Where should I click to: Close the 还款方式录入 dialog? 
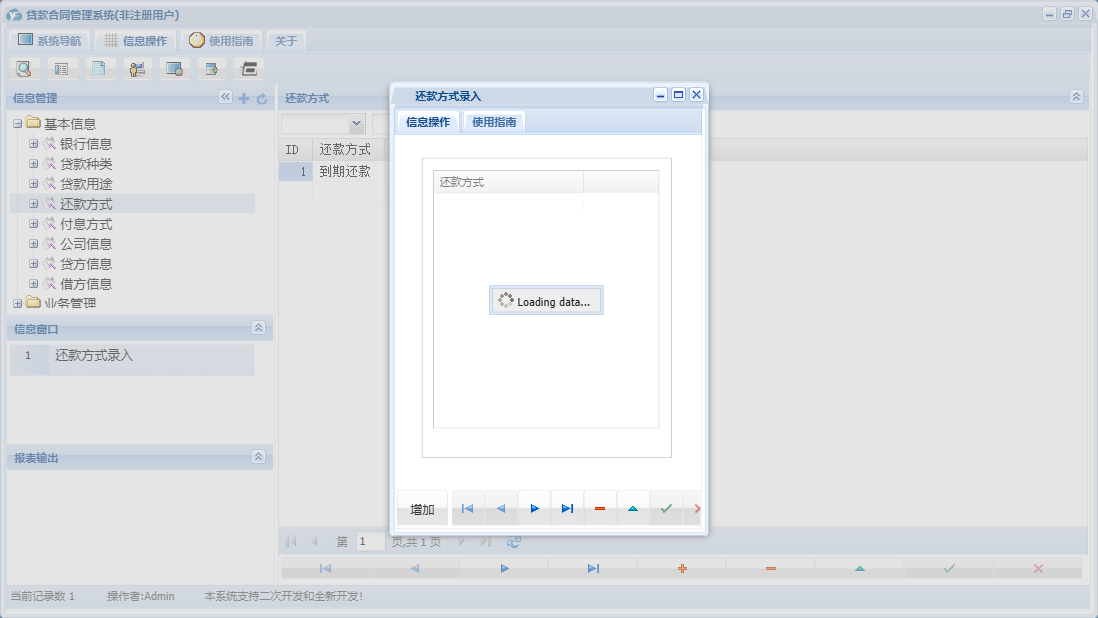tap(696, 94)
